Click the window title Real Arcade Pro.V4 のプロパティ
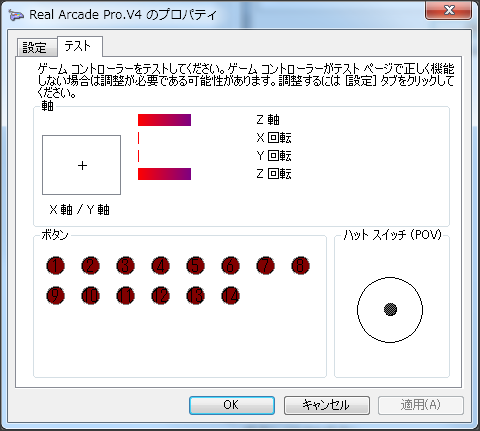The width and height of the screenshot is (480, 431). point(123,15)
